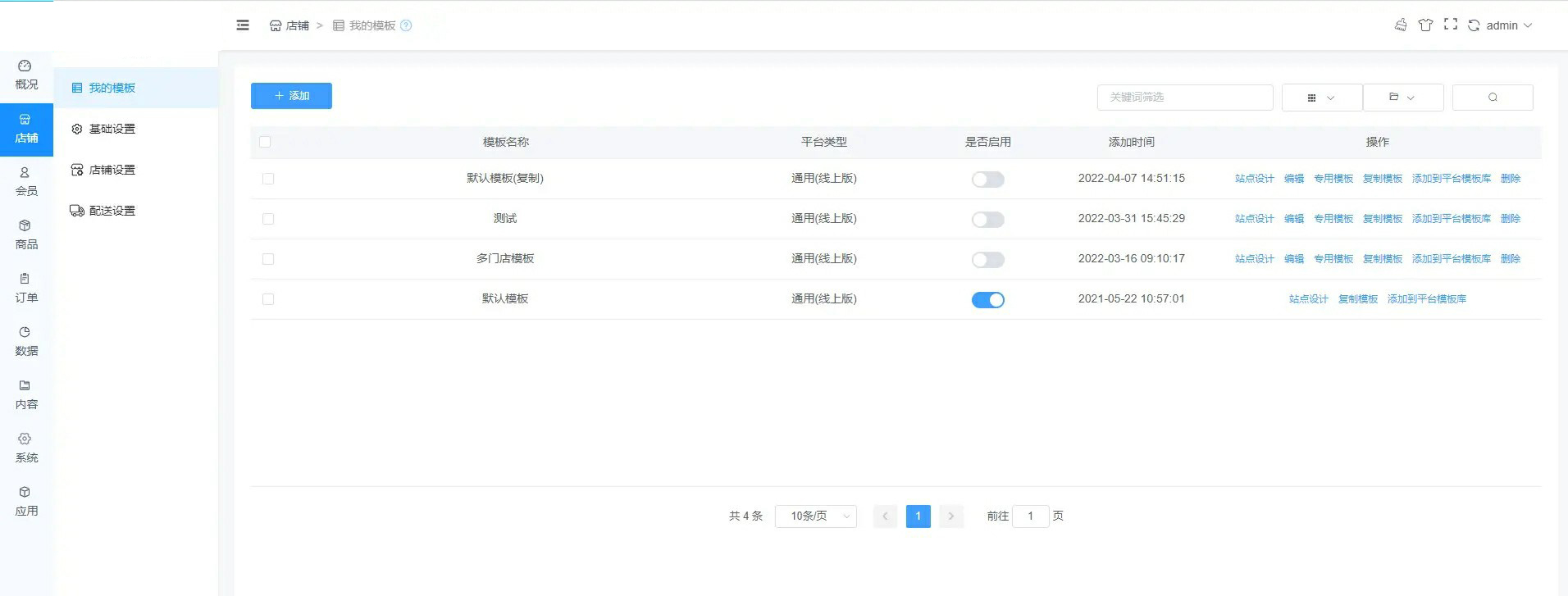
Task: Click the next page arrow
Action: click(951, 516)
